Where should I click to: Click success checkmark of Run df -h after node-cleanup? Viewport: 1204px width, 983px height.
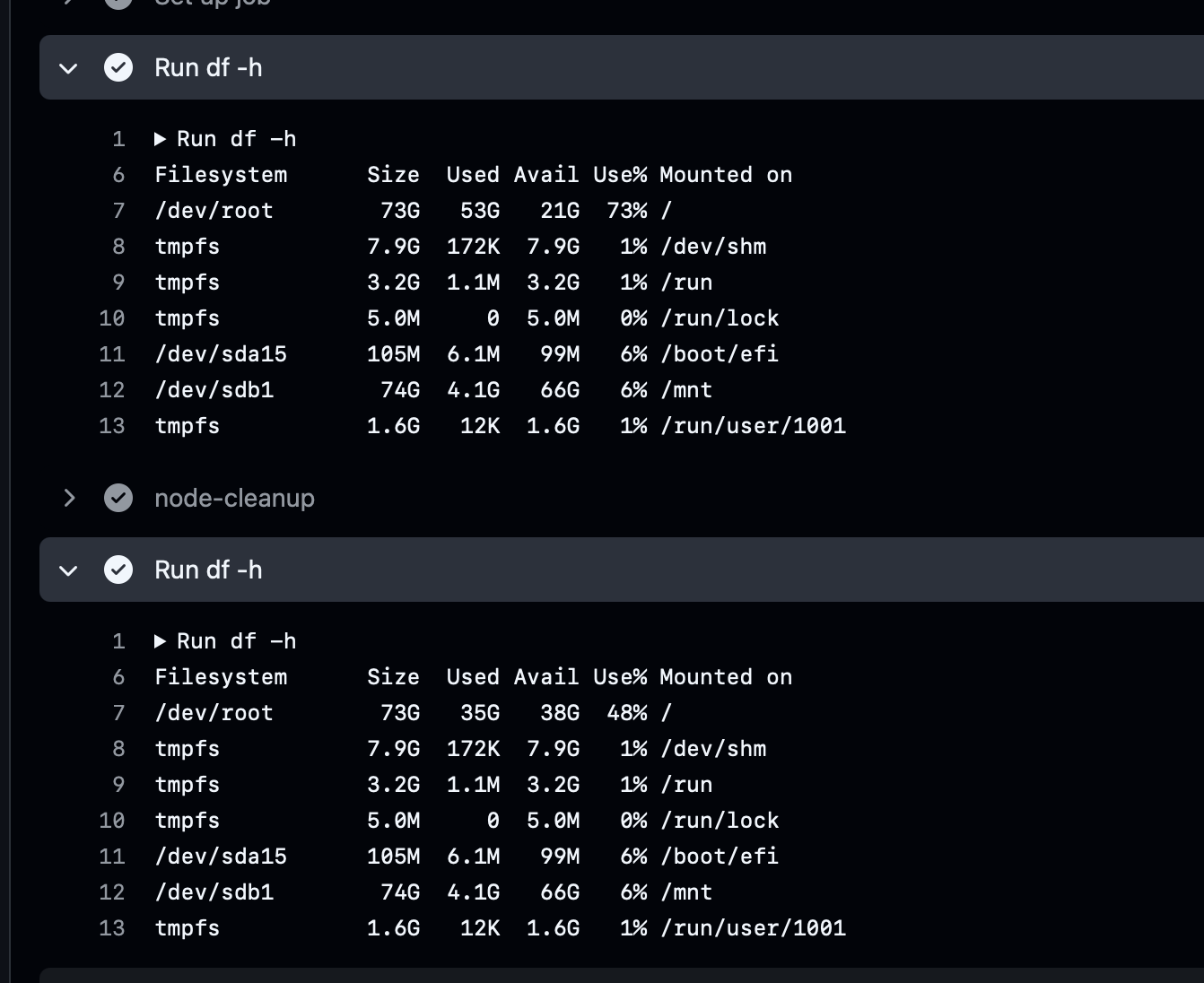point(118,570)
